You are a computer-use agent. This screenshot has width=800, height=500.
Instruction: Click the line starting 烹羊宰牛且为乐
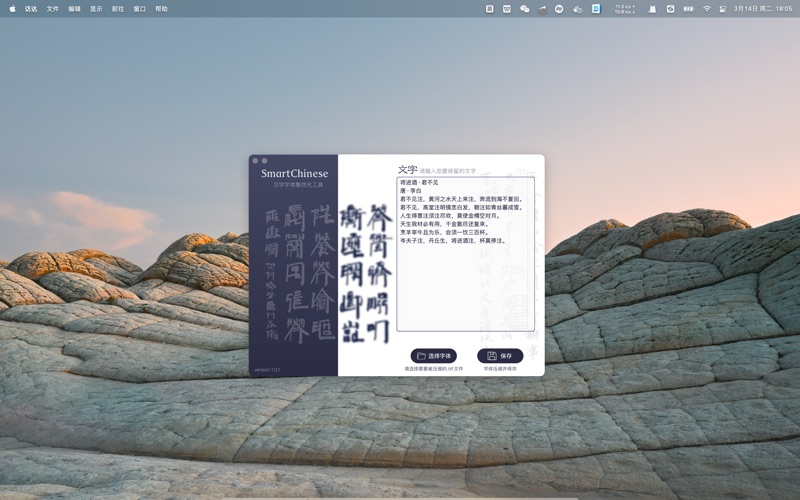coord(444,232)
